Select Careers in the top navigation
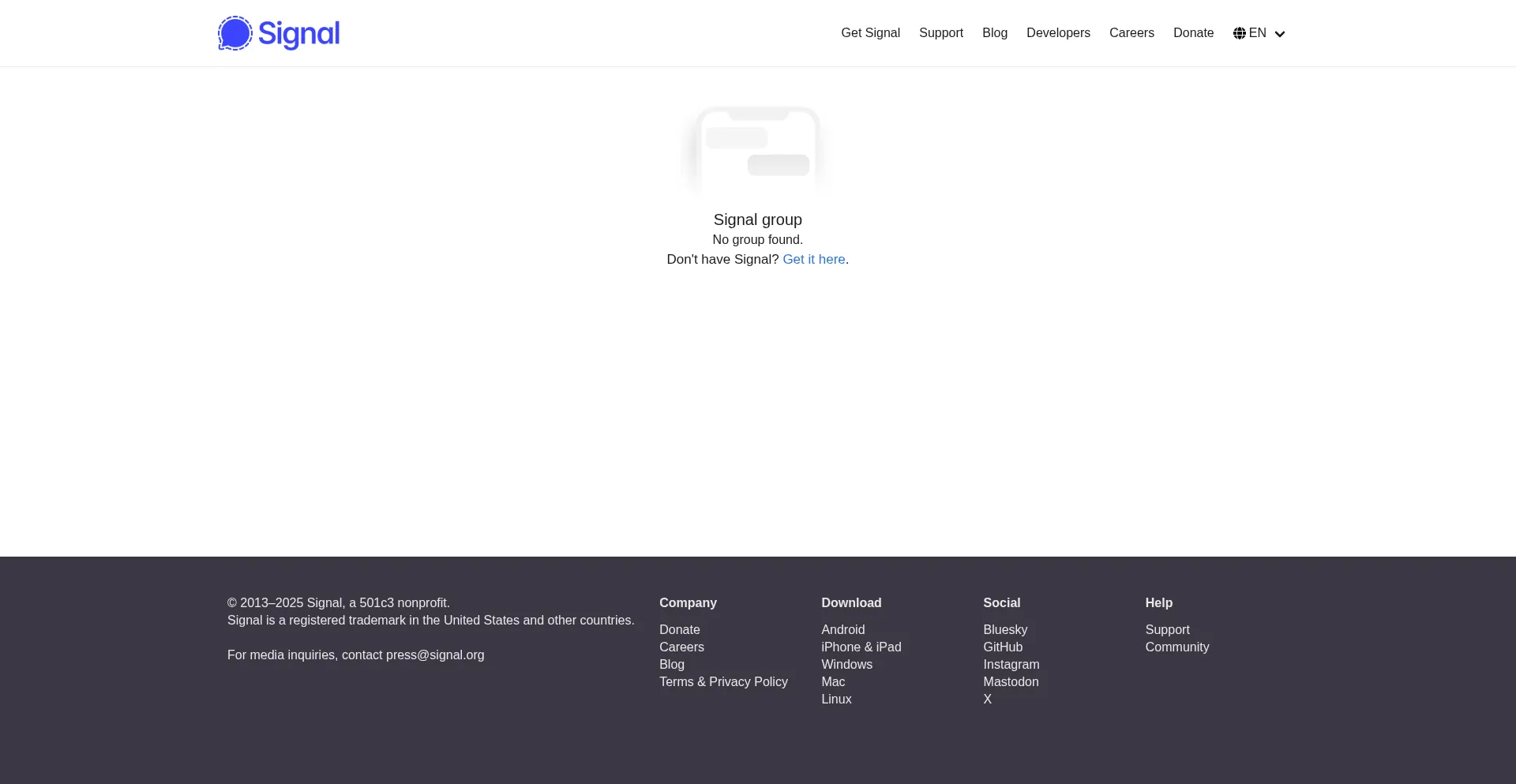 tap(1131, 33)
